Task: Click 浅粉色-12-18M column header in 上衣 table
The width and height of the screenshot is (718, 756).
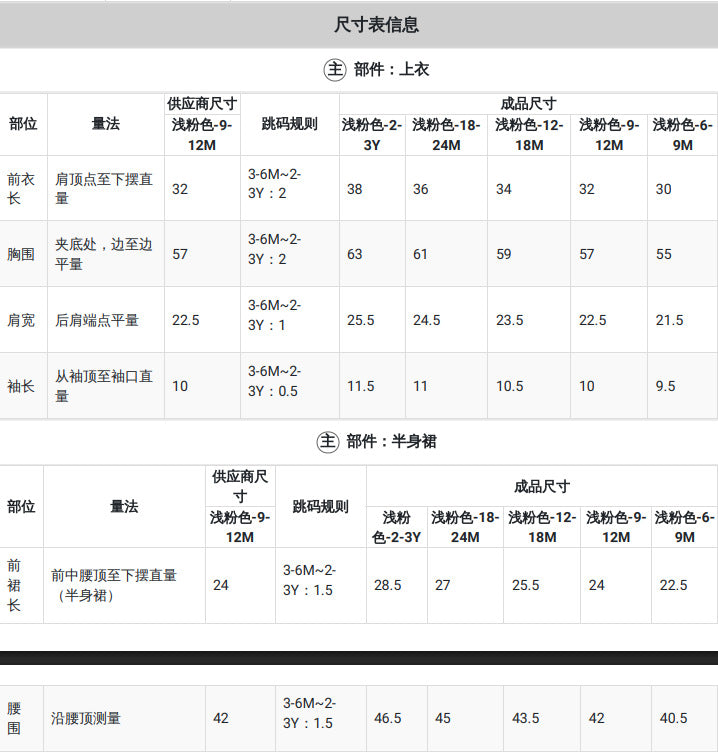Action: pyautogui.click(x=529, y=135)
